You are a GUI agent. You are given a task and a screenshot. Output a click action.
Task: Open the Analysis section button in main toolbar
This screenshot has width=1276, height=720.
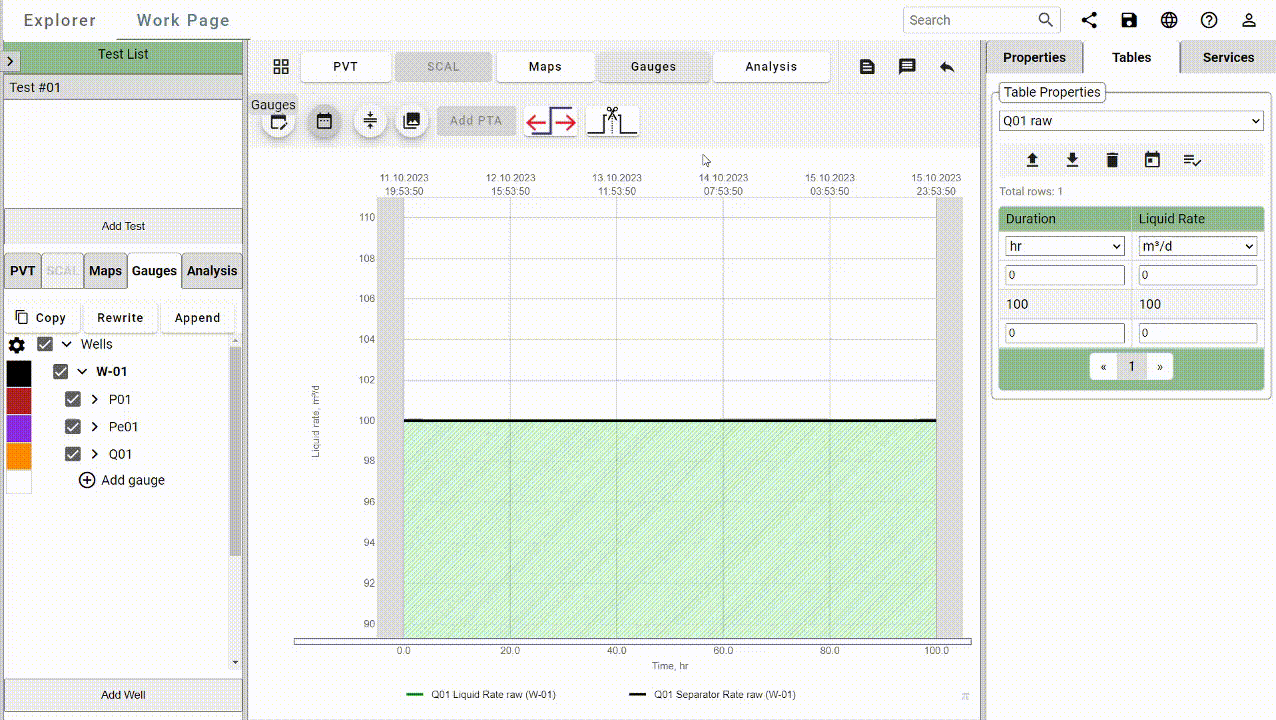point(771,67)
